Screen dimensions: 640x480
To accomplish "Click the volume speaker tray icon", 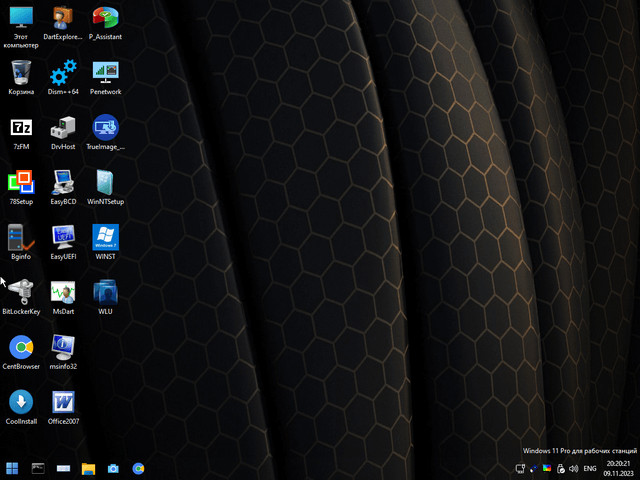I will click(573, 468).
